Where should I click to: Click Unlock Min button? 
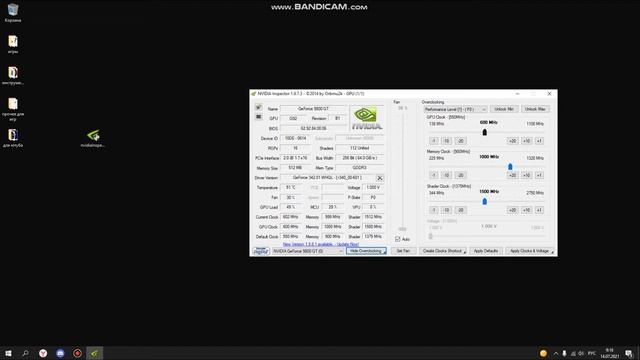(504, 109)
